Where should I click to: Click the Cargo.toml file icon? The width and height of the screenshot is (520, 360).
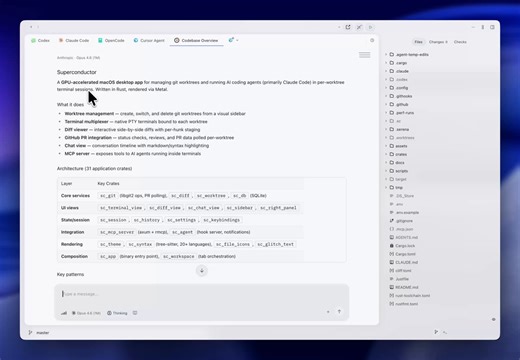(392, 254)
